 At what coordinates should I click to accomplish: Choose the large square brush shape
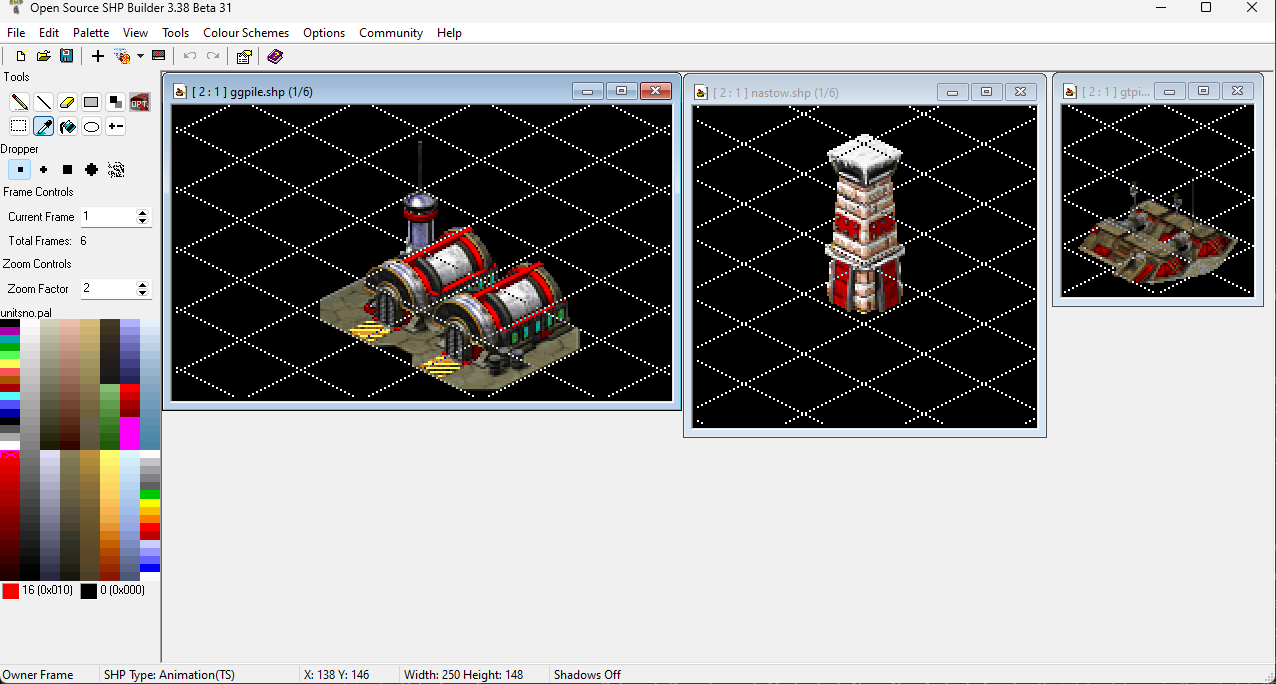point(67,170)
